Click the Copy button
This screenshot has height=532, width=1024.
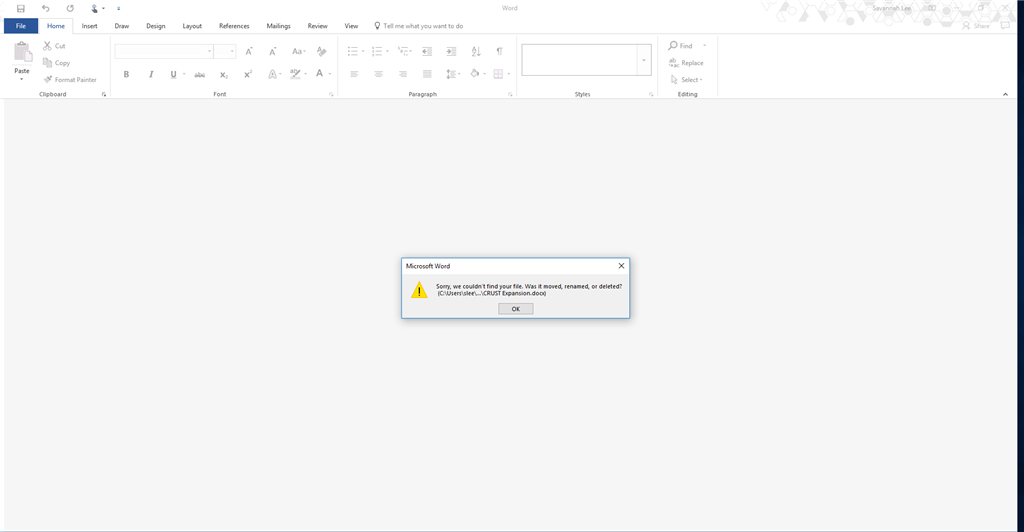(x=56, y=63)
